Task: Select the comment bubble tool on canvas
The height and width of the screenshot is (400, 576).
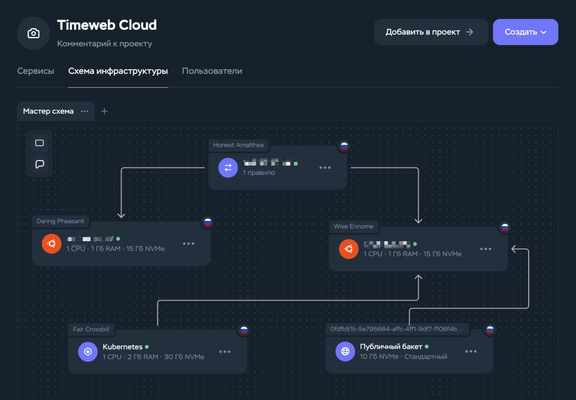Action: [40, 164]
